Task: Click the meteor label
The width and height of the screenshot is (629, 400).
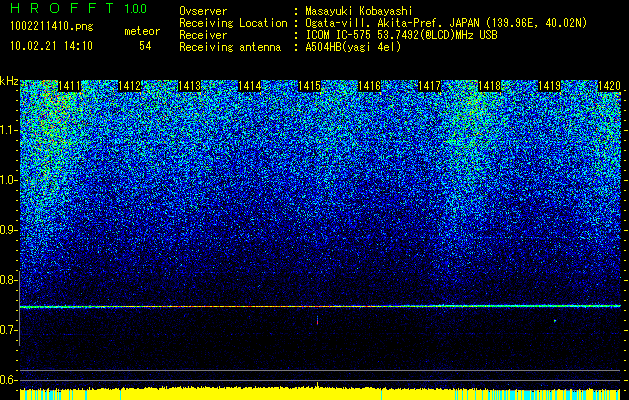Action: click(x=142, y=31)
